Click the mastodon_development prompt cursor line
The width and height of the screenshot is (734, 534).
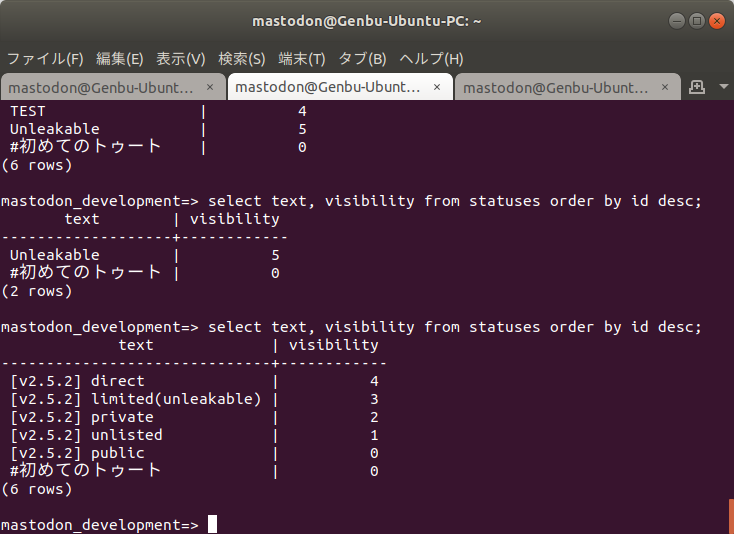(x=211, y=525)
